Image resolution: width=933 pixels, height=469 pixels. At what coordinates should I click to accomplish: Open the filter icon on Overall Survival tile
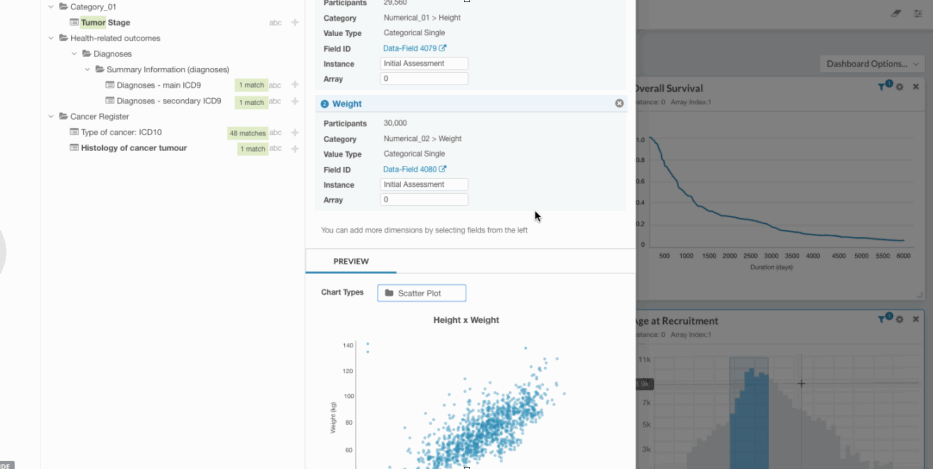point(884,87)
